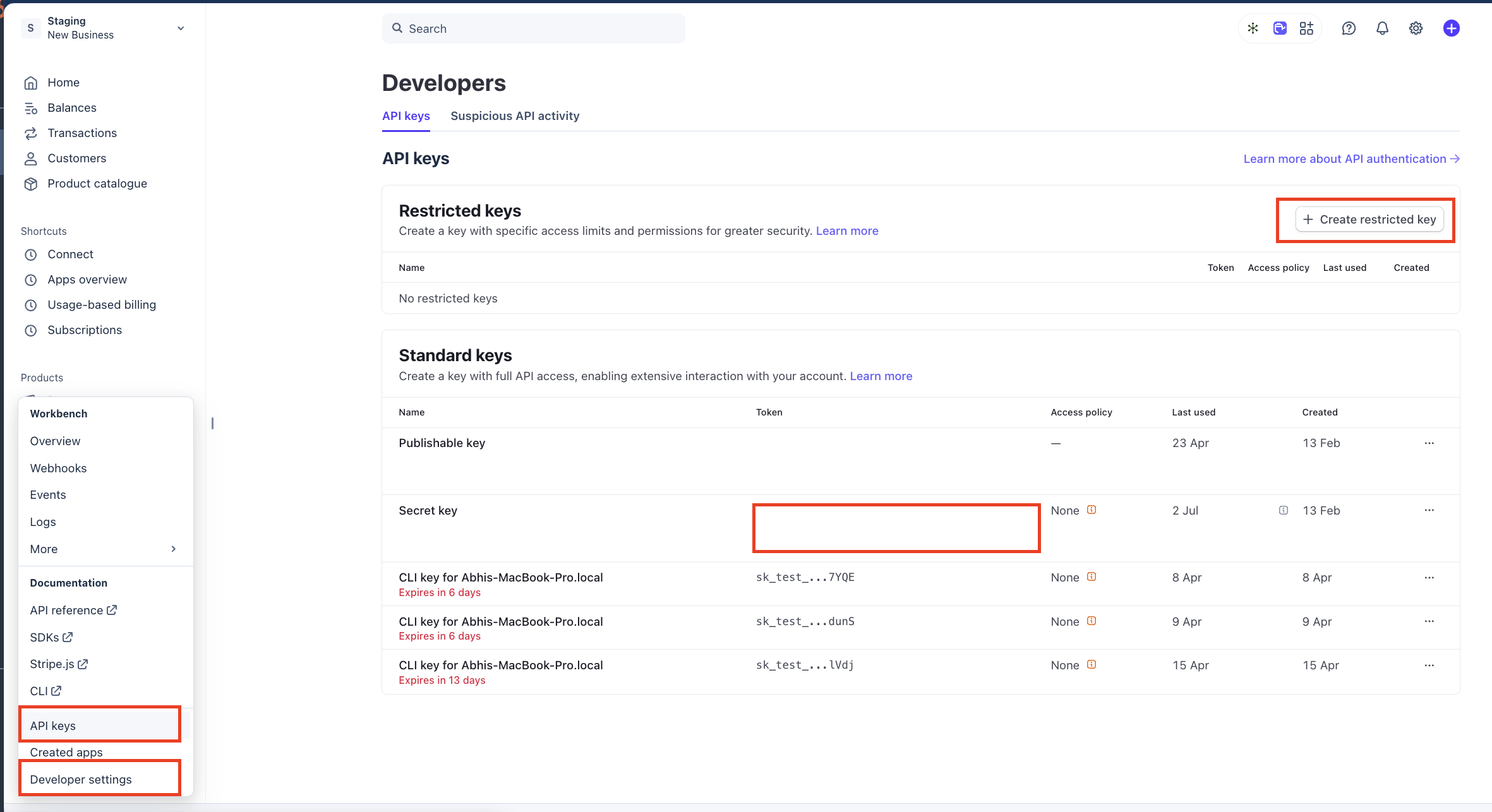Click the purple terminal icon in top bar
The height and width of the screenshot is (812, 1492).
[x=1280, y=28]
